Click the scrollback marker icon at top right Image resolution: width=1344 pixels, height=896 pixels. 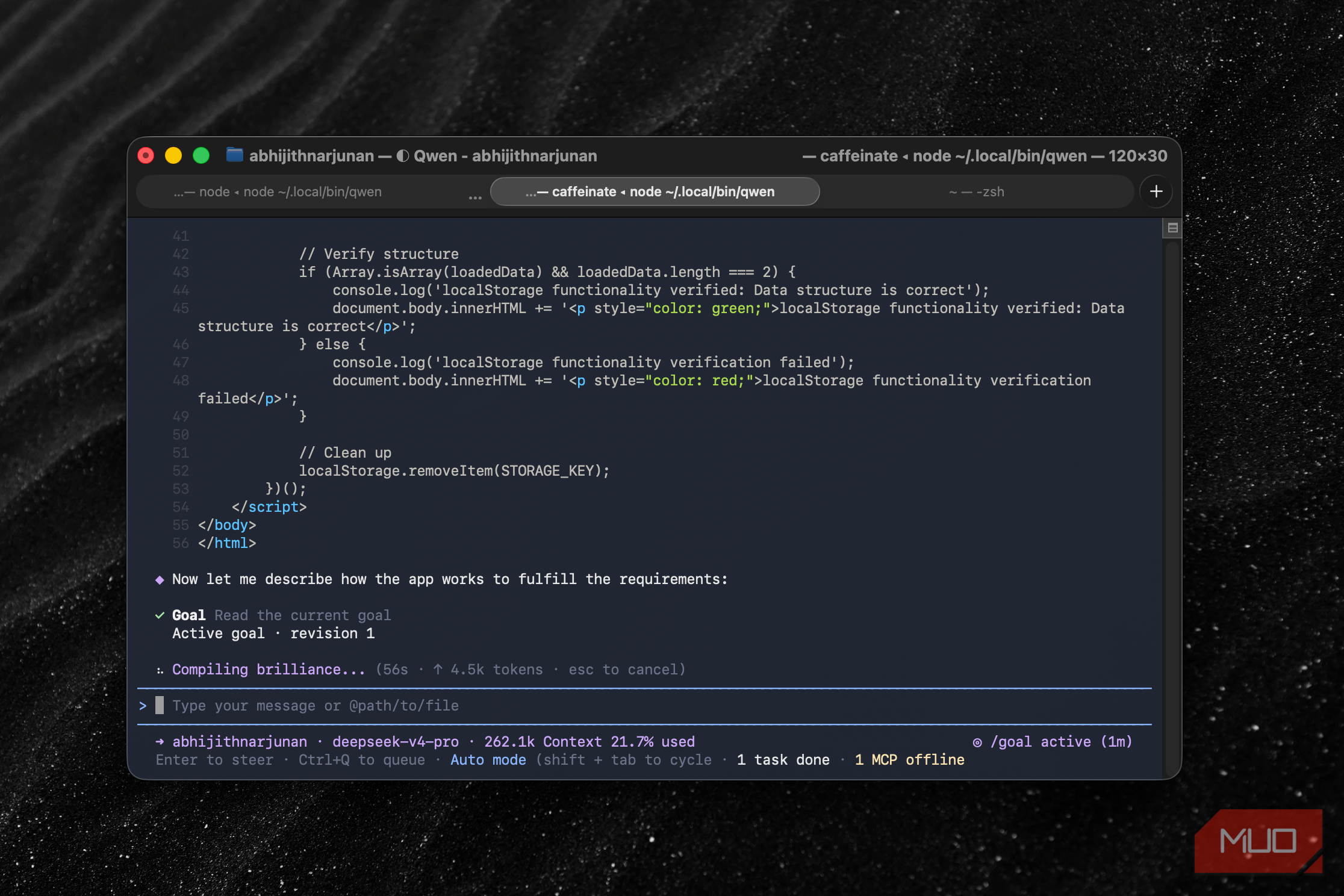click(x=1172, y=228)
